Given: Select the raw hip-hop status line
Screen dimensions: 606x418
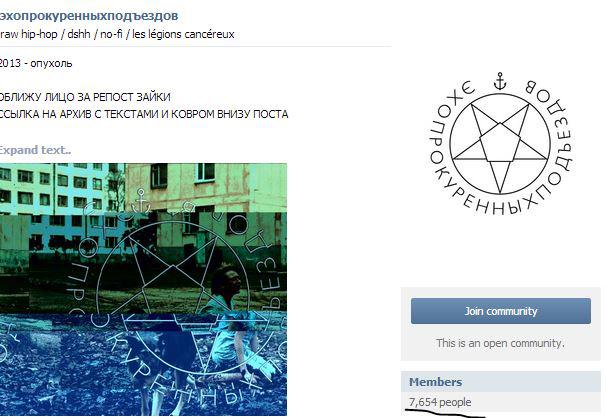Looking at the screenshot, I should coord(117,34).
